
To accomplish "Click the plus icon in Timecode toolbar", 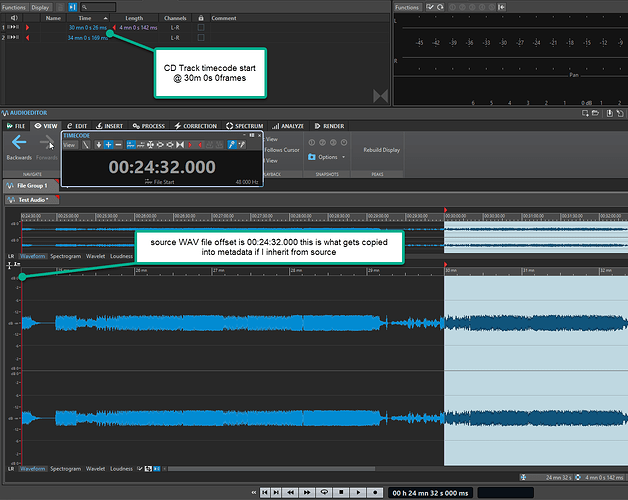I will (x=109, y=145).
